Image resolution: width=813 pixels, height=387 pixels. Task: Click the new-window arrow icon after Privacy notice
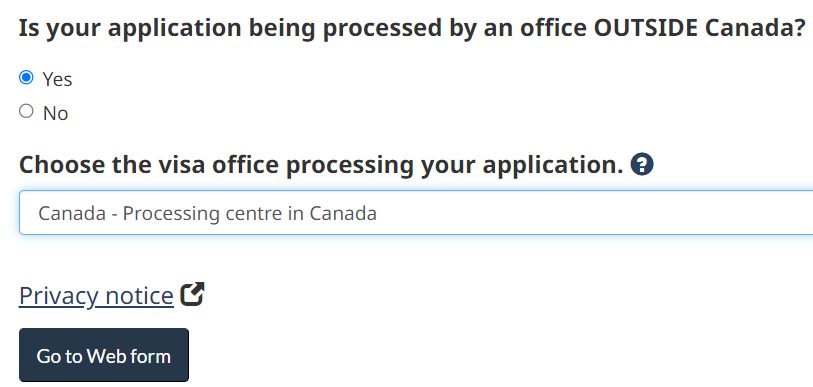192,294
